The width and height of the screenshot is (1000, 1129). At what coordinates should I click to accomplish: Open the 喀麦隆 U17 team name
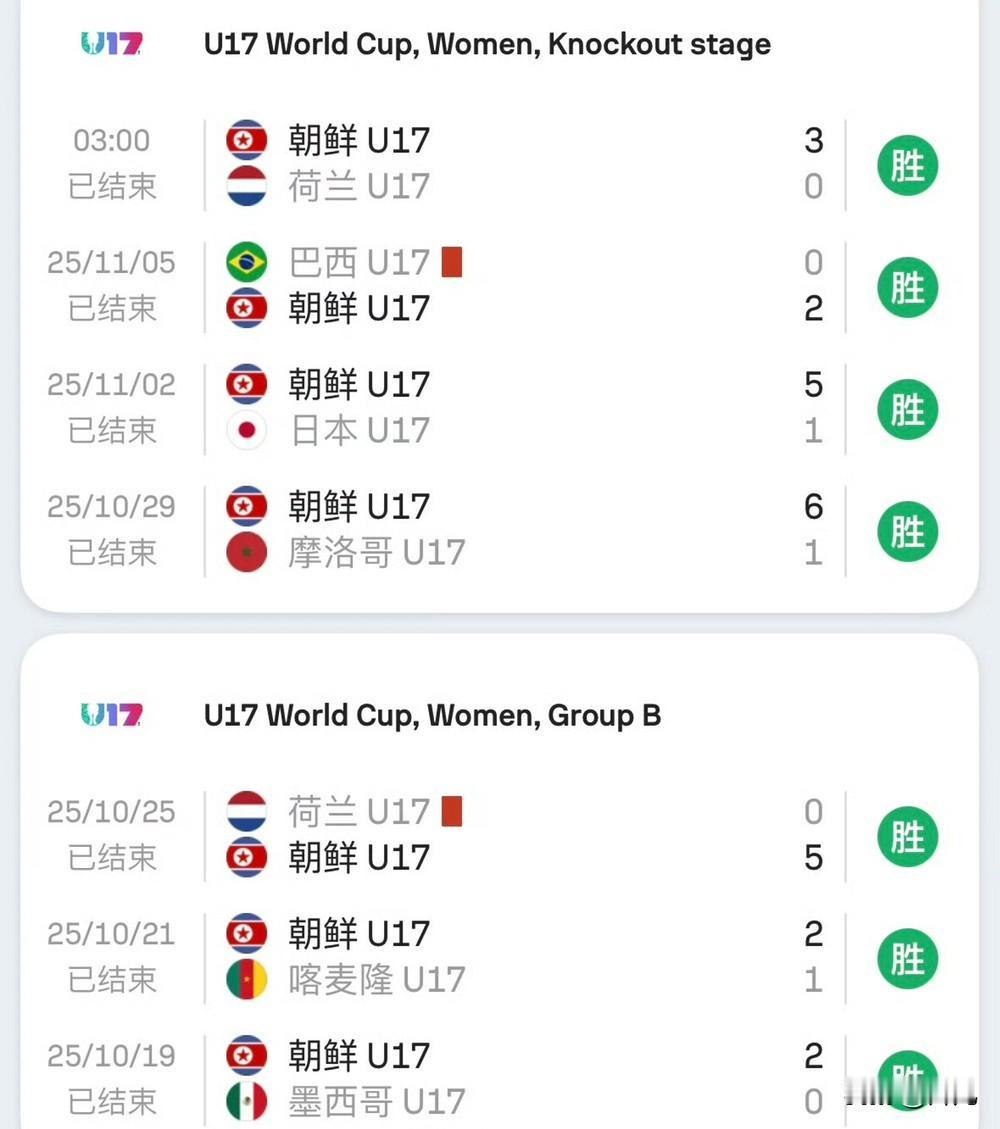coord(377,980)
